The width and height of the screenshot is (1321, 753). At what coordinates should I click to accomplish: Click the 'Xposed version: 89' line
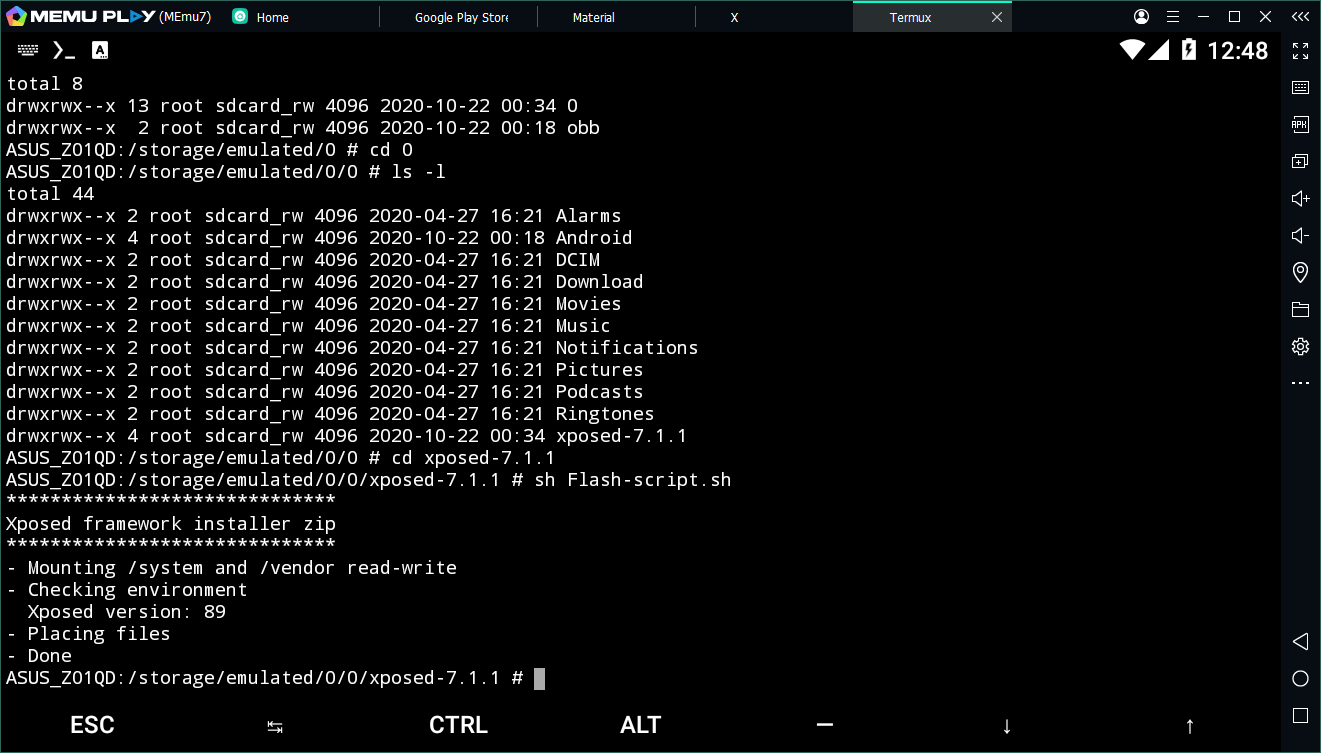127,612
